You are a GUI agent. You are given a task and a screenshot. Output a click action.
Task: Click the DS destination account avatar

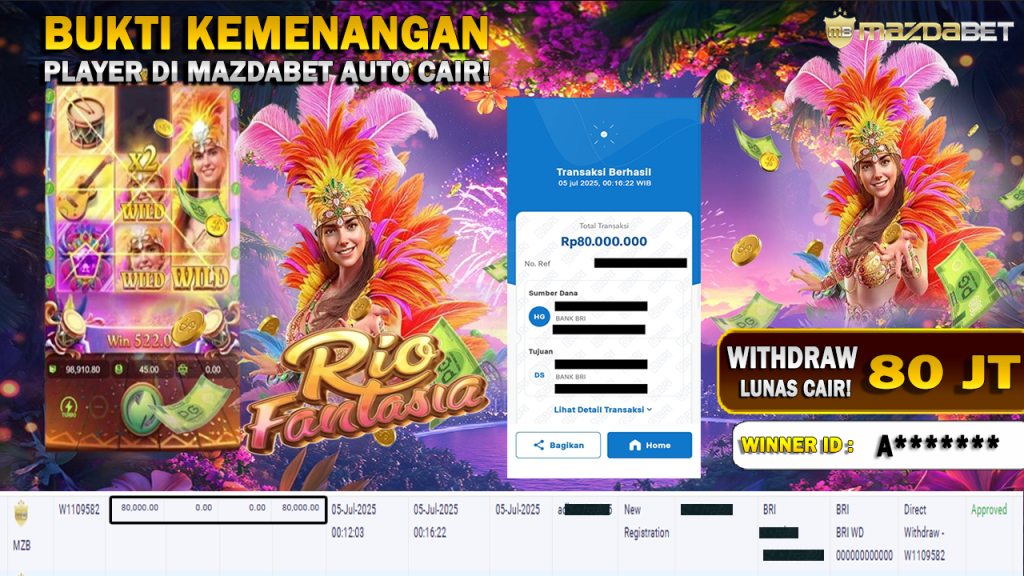click(539, 376)
